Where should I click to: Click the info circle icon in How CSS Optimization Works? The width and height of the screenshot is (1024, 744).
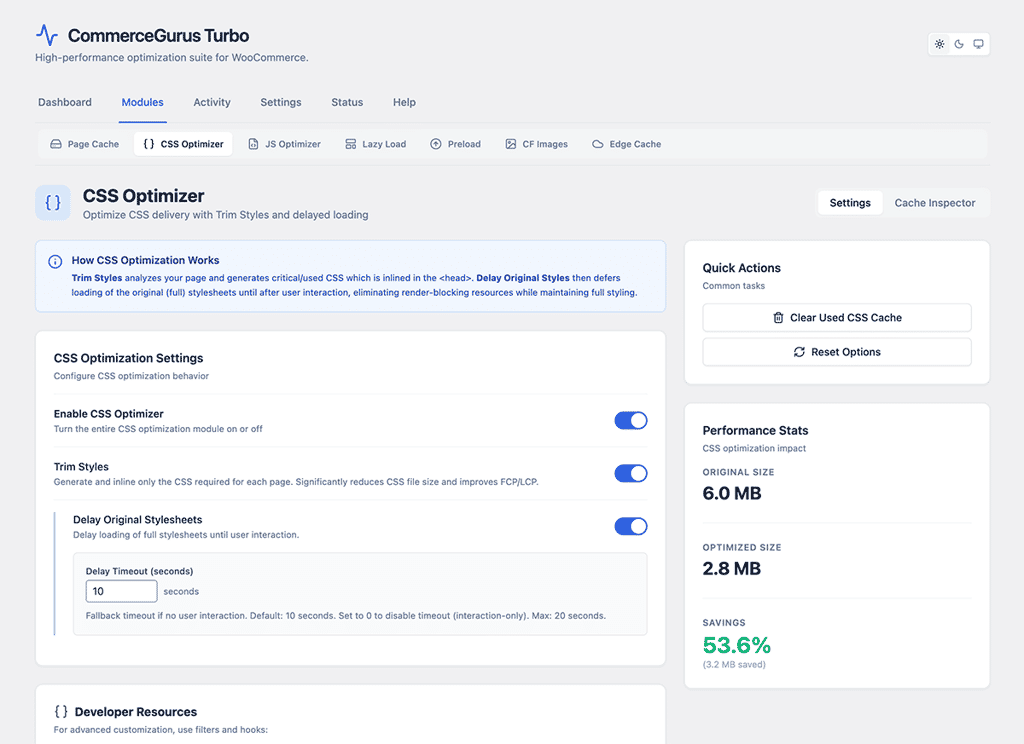[x=56, y=261]
